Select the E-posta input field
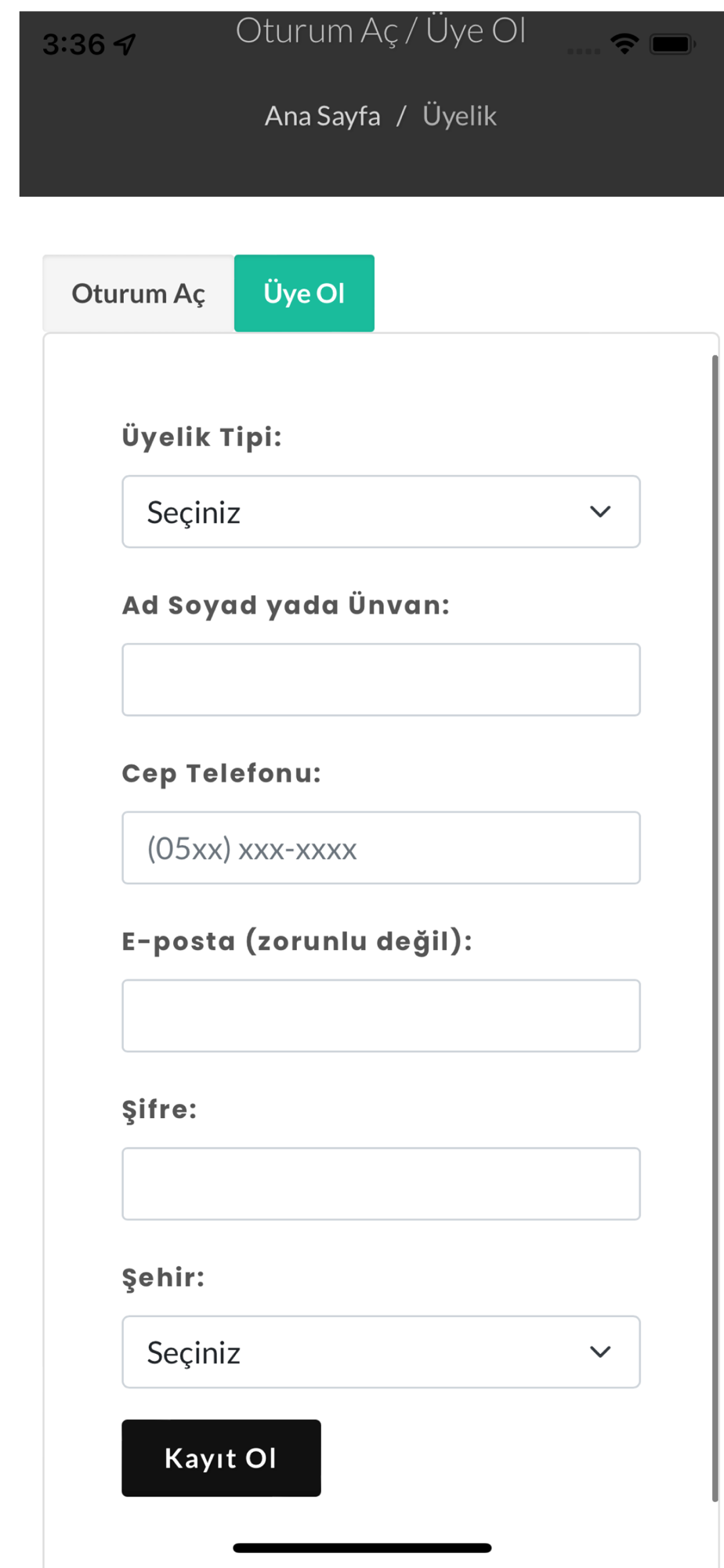The image size is (724, 1568). pos(381,1016)
